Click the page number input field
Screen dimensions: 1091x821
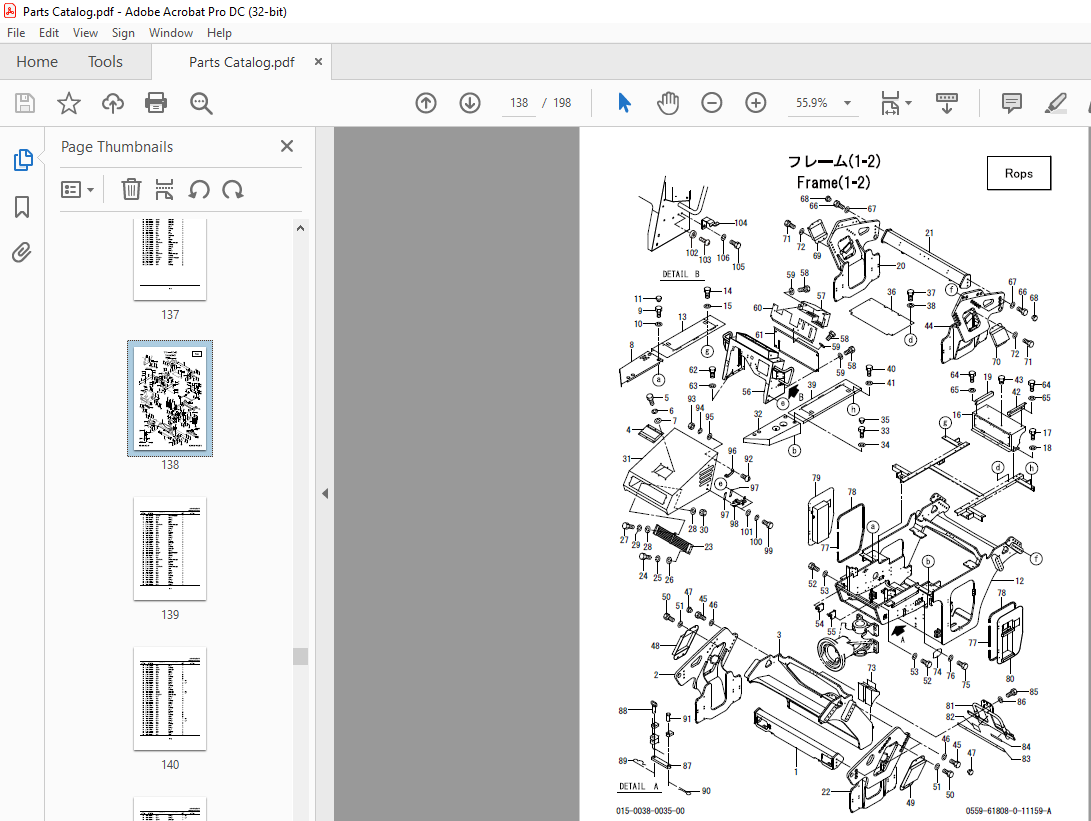pyautogui.click(x=519, y=103)
